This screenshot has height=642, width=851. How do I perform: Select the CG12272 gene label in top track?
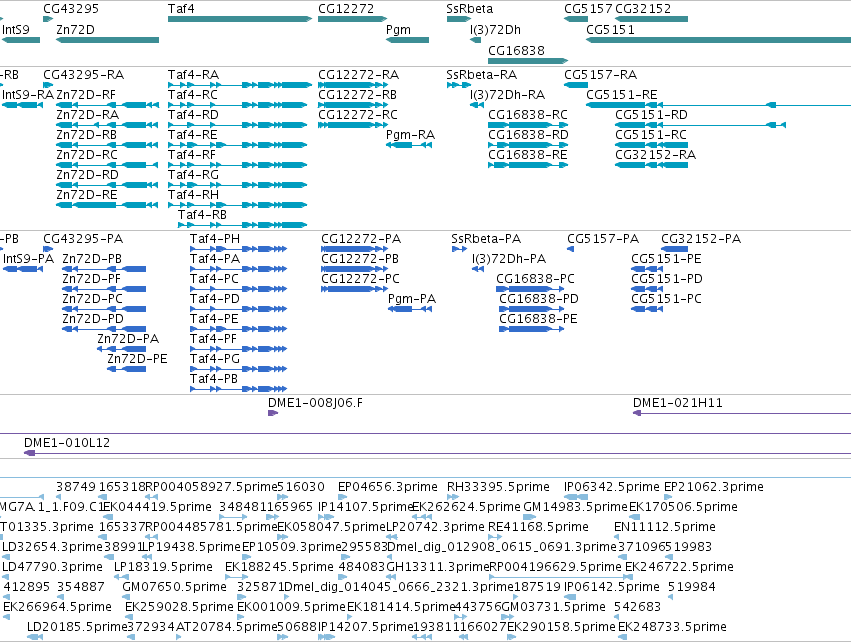click(x=346, y=9)
